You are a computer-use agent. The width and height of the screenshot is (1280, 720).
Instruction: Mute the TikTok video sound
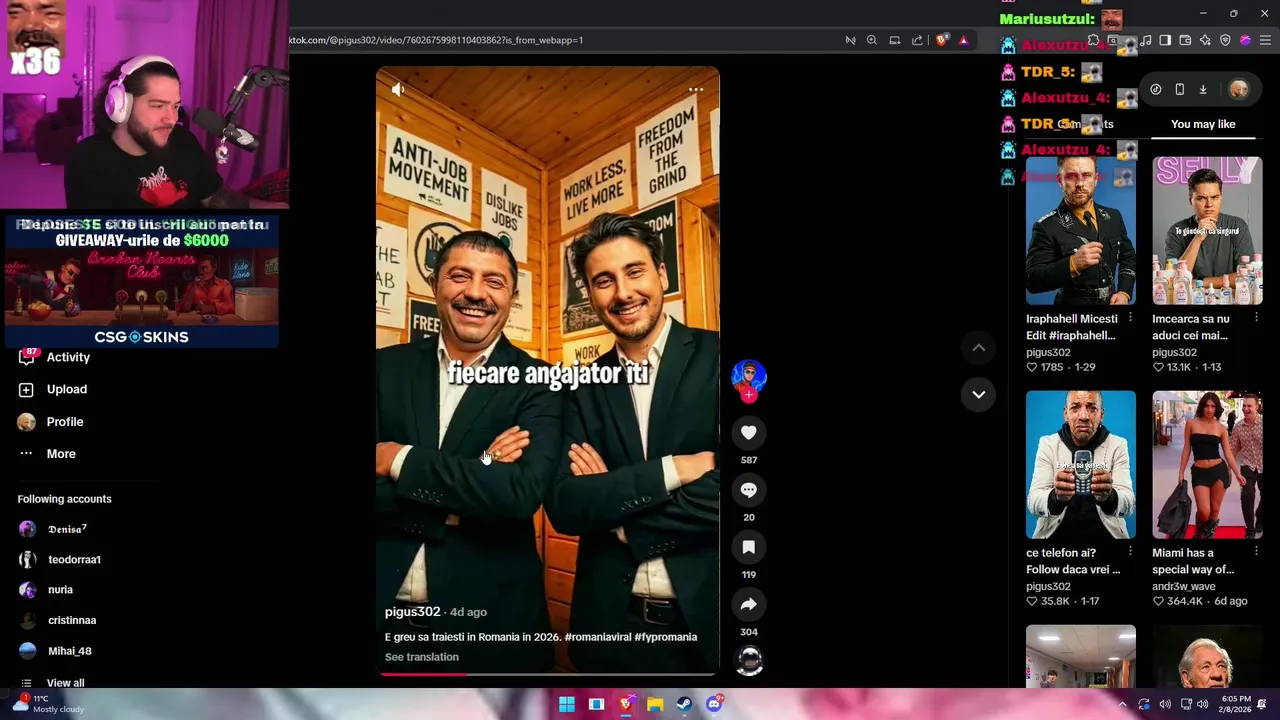(398, 90)
